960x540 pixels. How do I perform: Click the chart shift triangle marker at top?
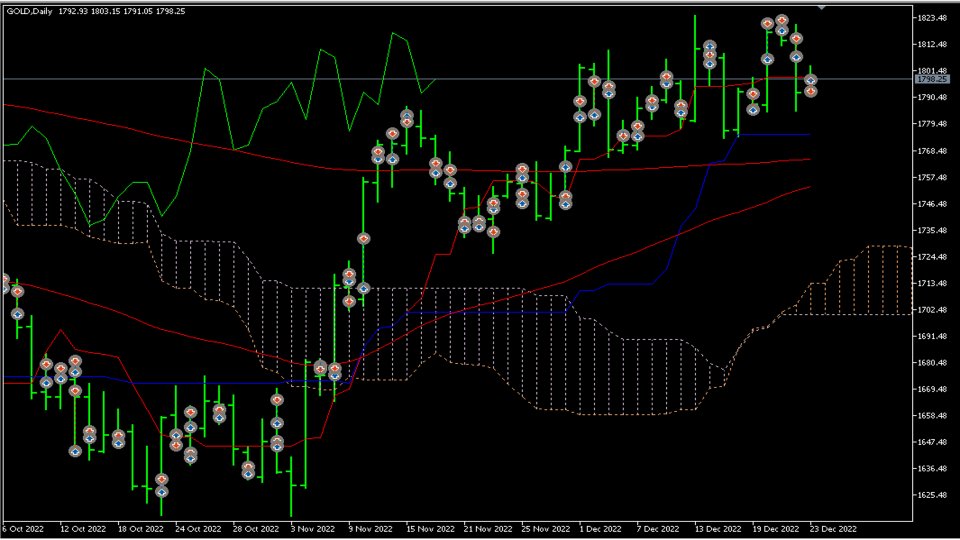pyautogui.click(x=821, y=7)
